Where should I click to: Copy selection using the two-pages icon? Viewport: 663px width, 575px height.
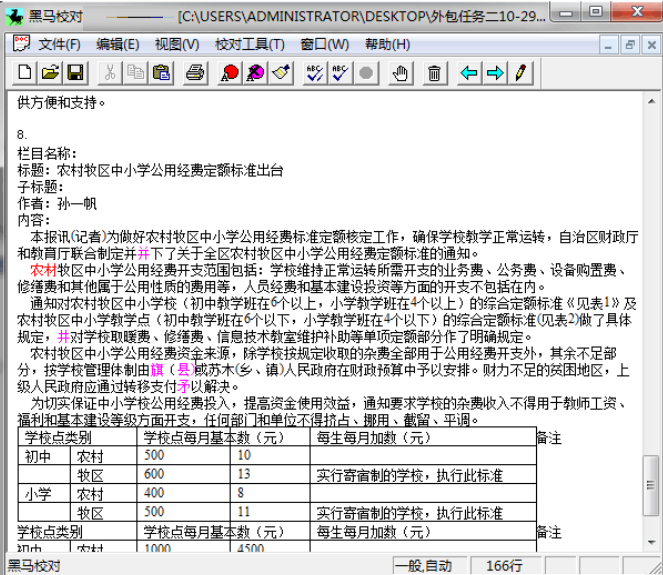click(x=136, y=73)
